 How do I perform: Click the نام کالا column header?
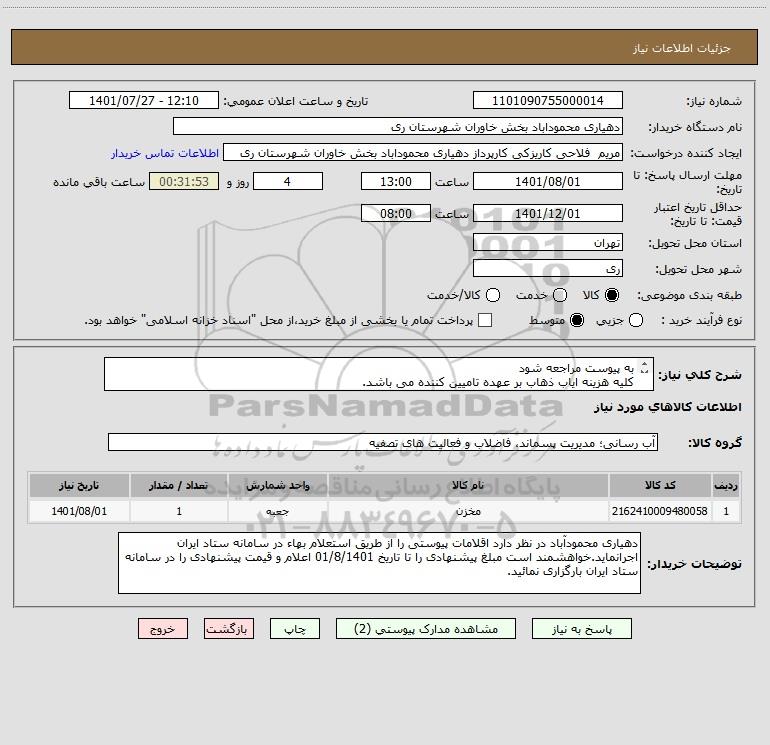coord(468,485)
